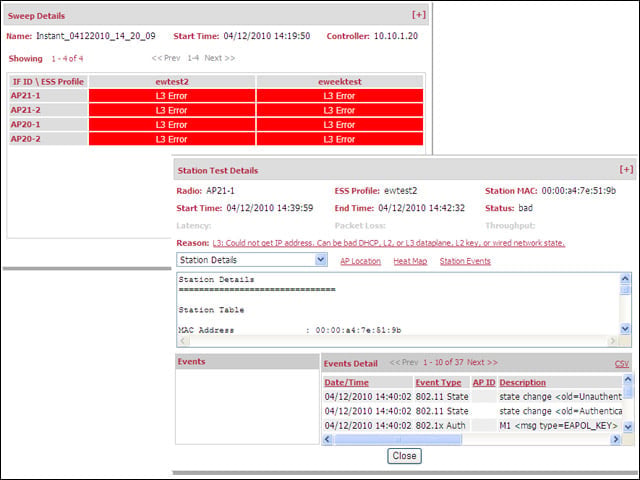
Task: Click L3 Error cell for AP21-2 ewtest2
Action: [x=172, y=110]
